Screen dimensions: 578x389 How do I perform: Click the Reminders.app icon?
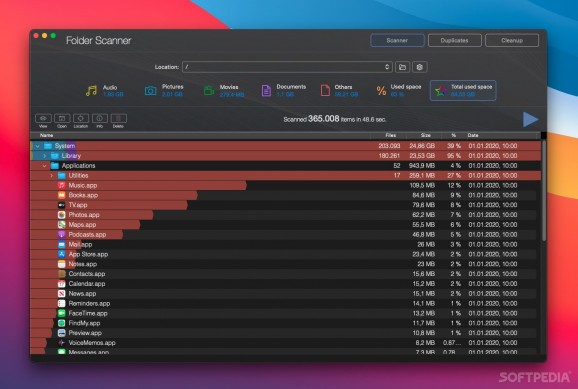click(62, 303)
